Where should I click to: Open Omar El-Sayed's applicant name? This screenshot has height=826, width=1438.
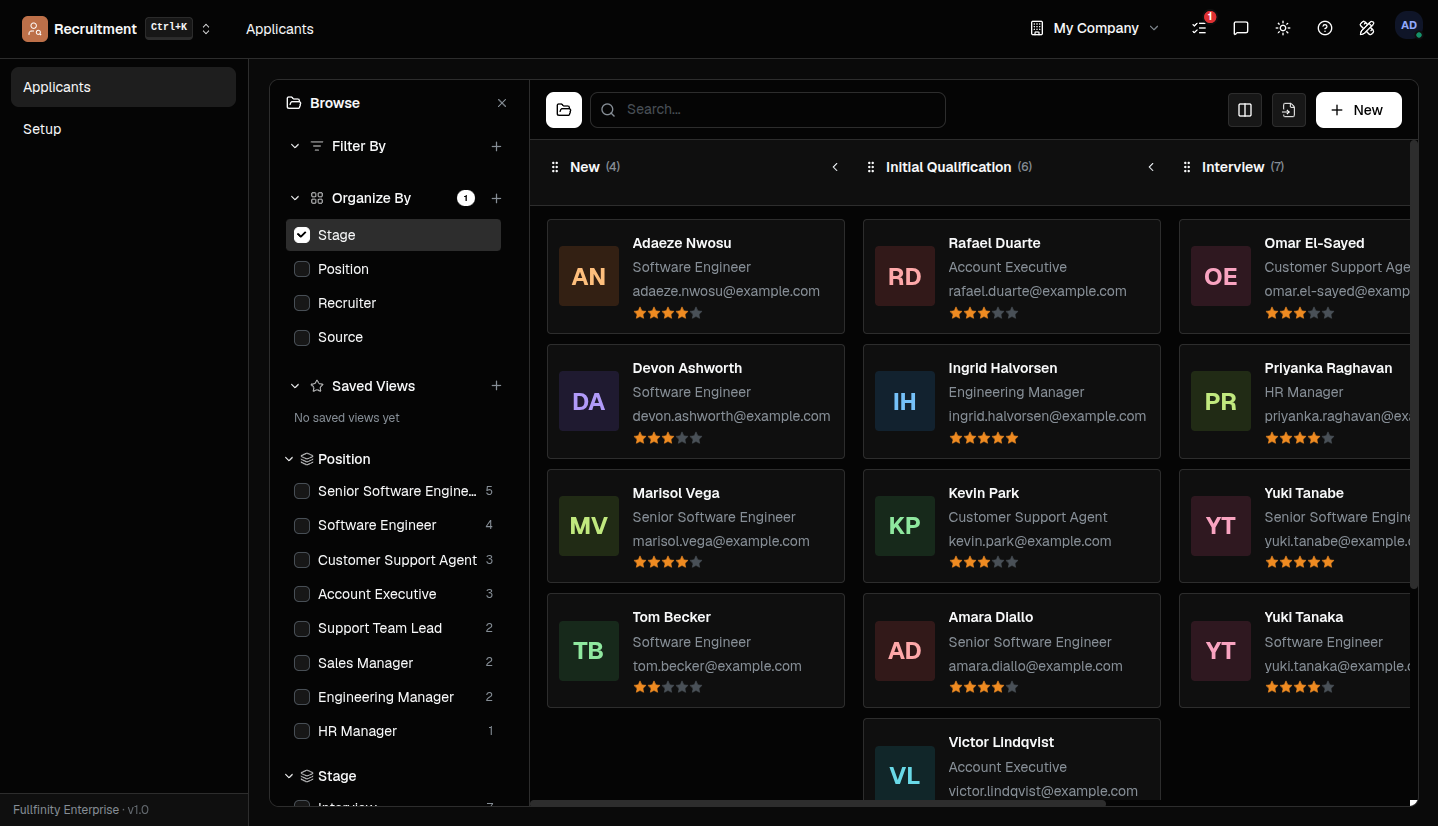coord(1314,243)
